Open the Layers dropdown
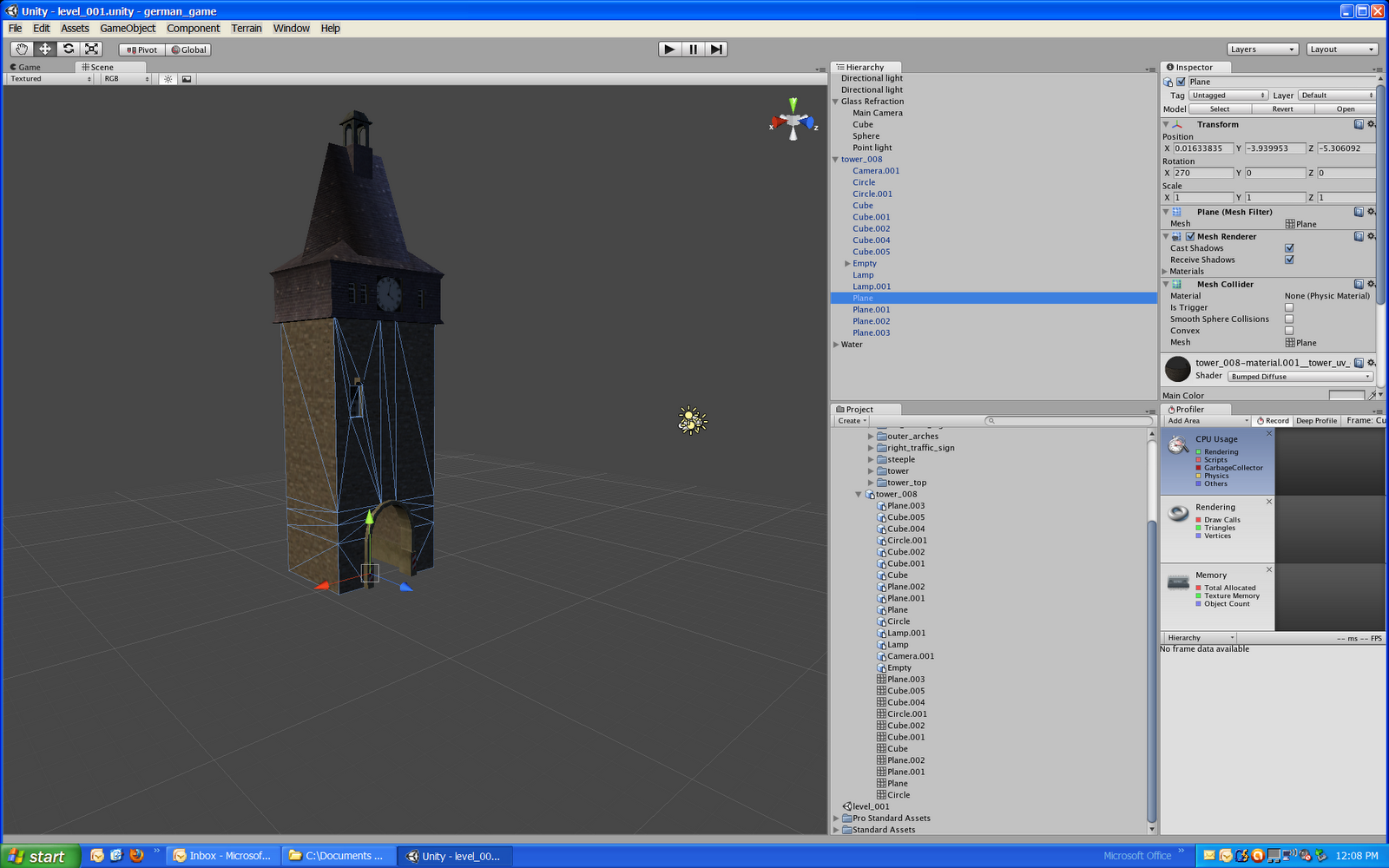This screenshot has width=1389, height=868. [1262, 49]
